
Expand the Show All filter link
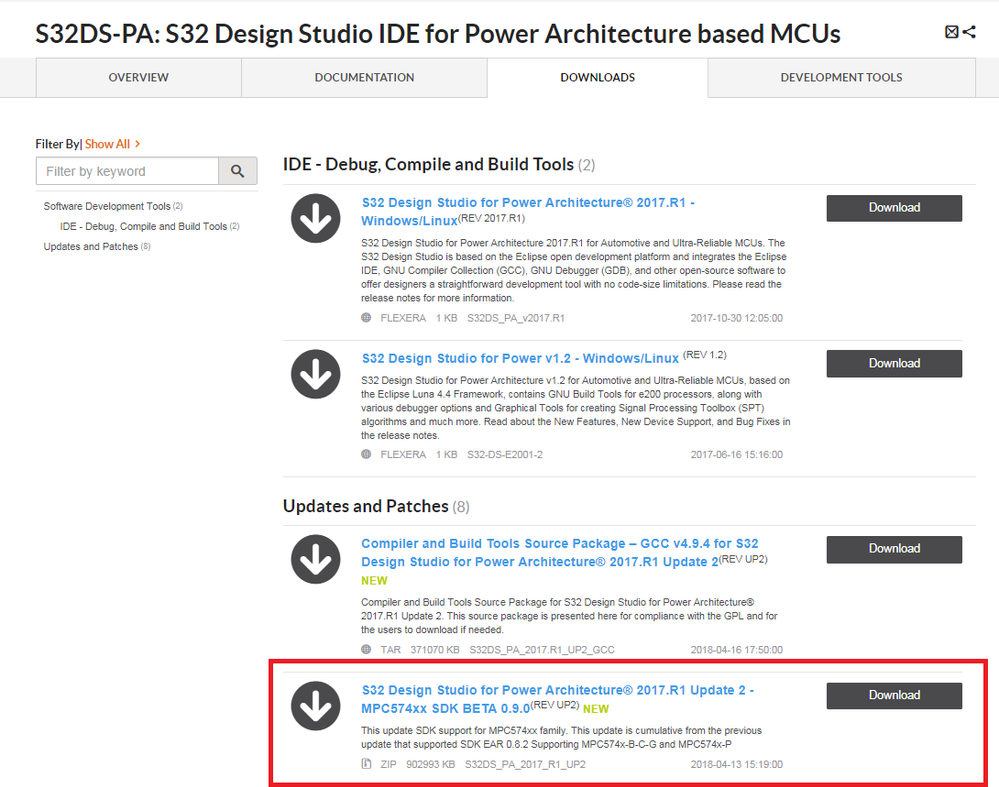tap(112, 144)
